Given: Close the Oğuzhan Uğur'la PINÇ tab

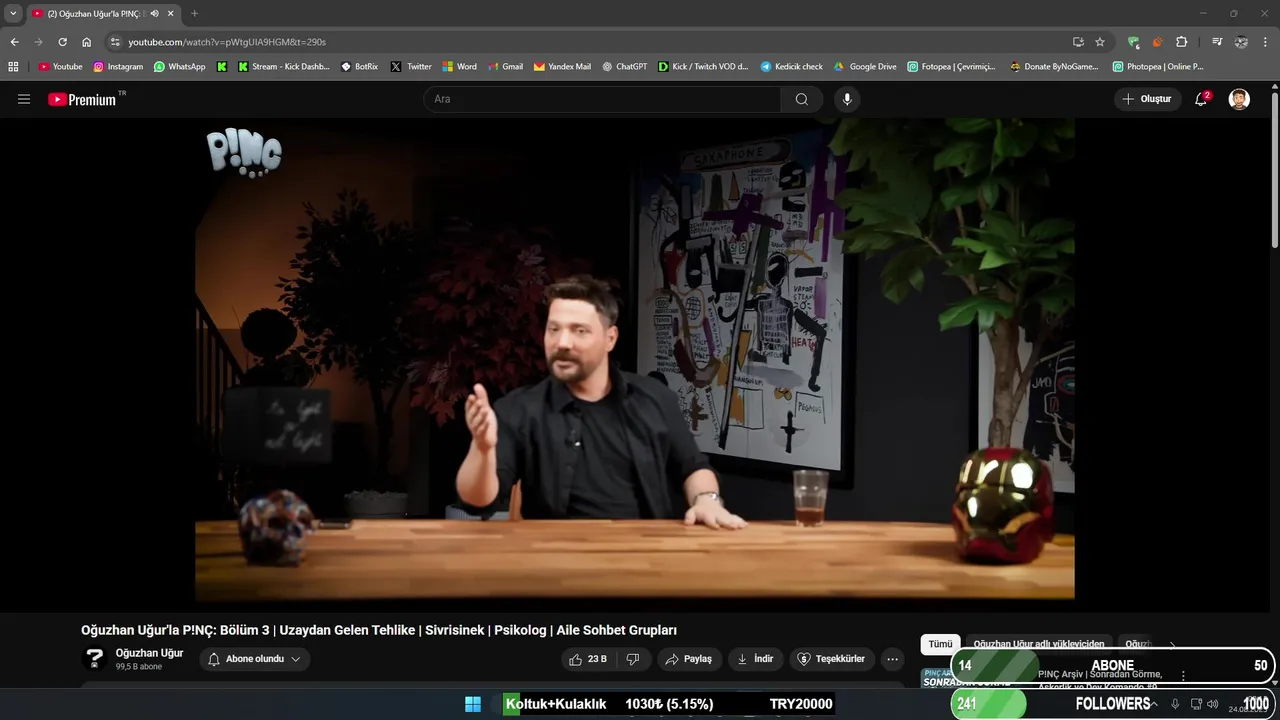Looking at the screenshot, I should tap(171, 13).
